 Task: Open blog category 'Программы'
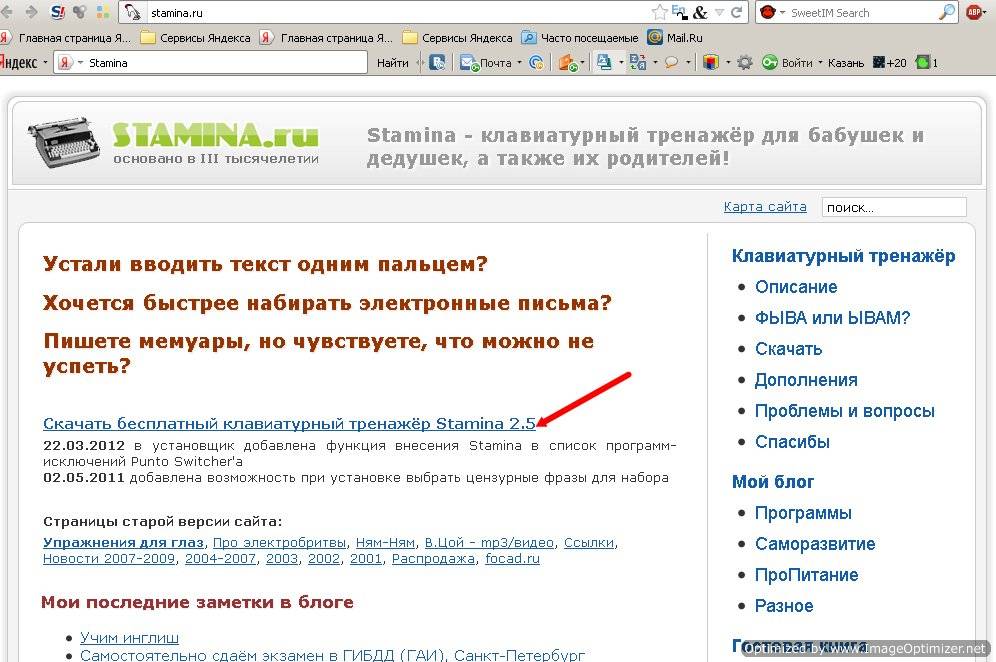(803, 513)
